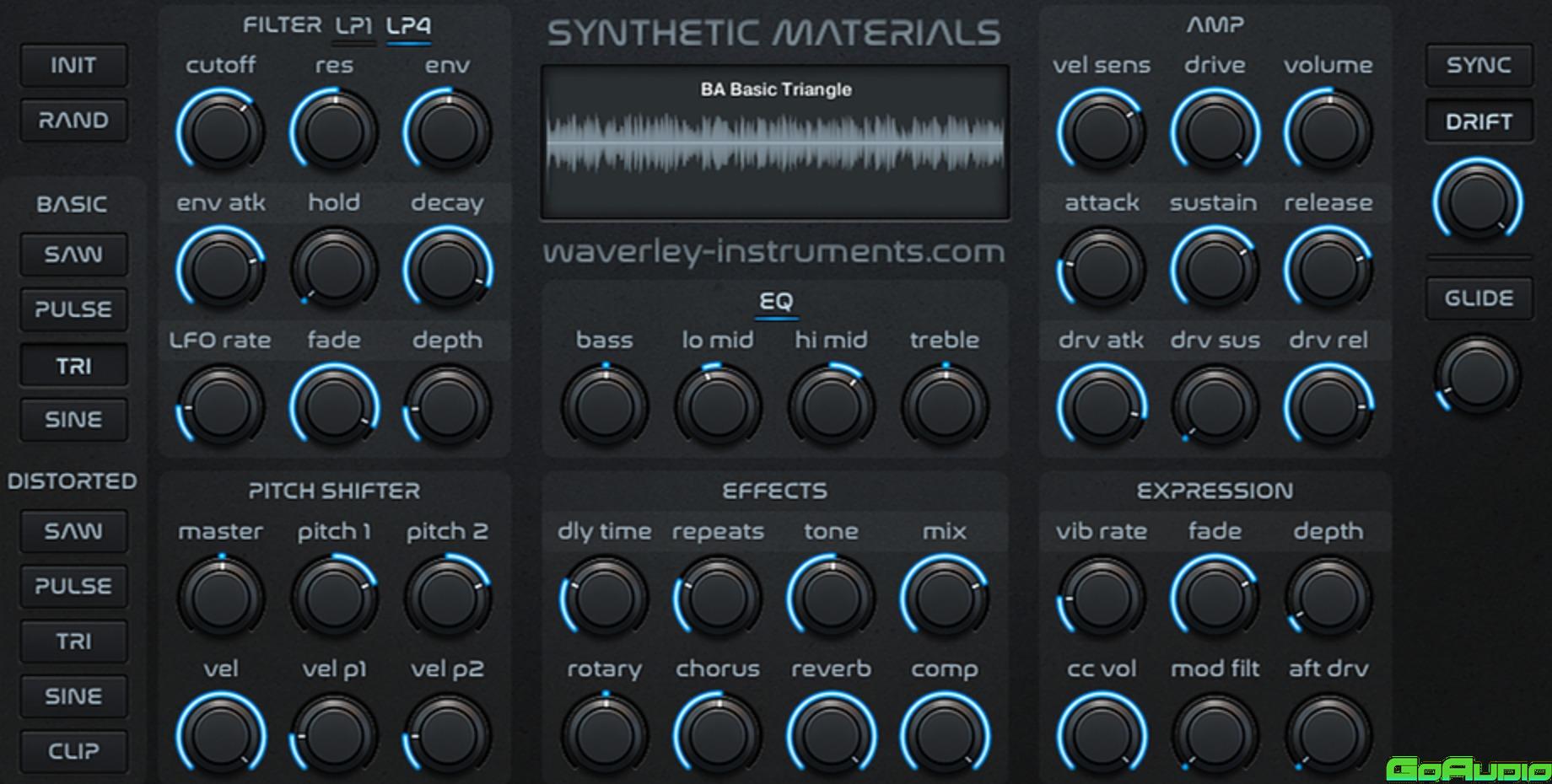This screenshot has height=784, width=1552.
Task: Click the amp drive knob
Action: (x=1215, y=132)
